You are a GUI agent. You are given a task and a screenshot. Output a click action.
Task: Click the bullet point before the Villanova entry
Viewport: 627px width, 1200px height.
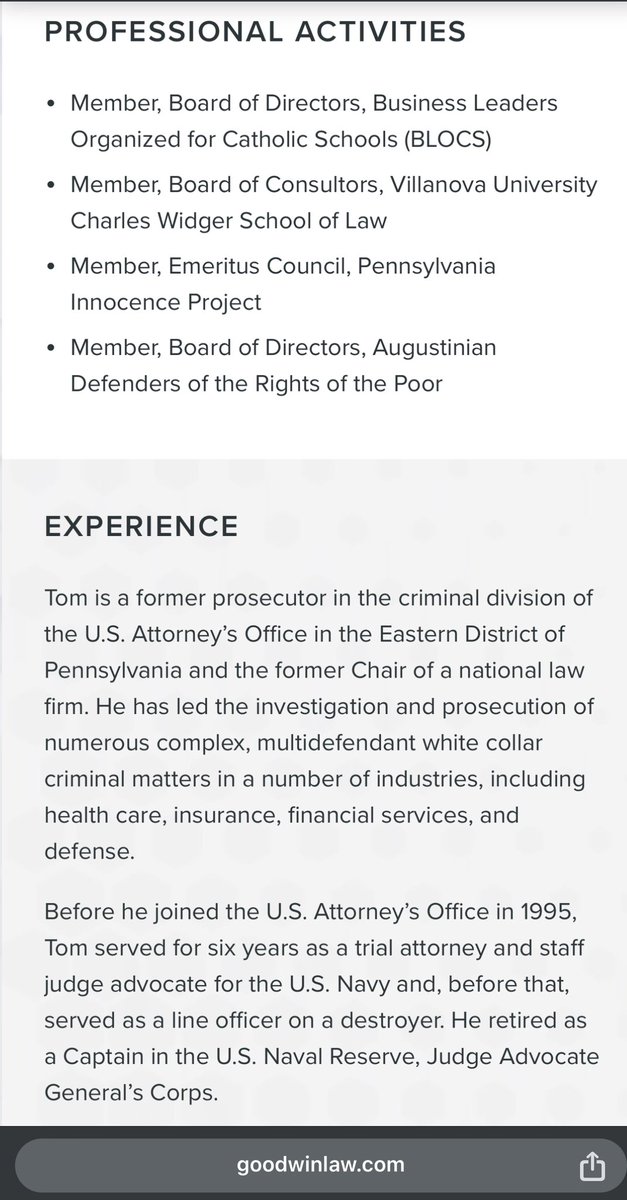[51, 186]
